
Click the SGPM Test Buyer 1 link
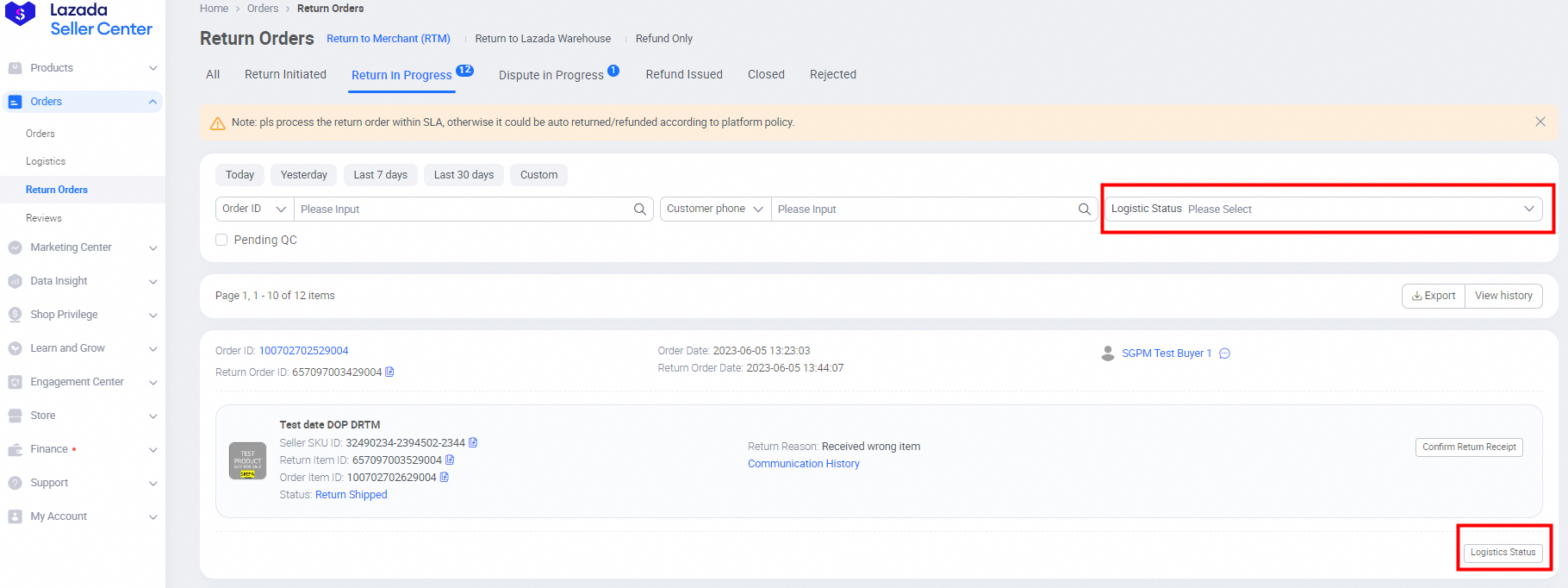click(x=1167, y=353)
